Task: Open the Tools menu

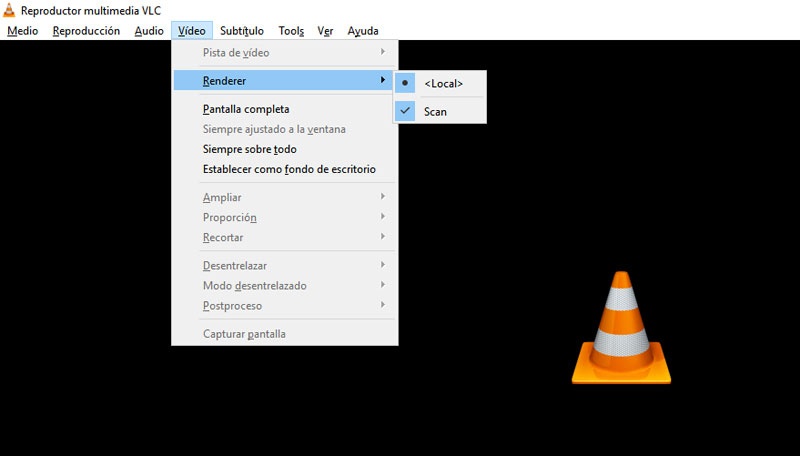Action: tap(291, 31)
